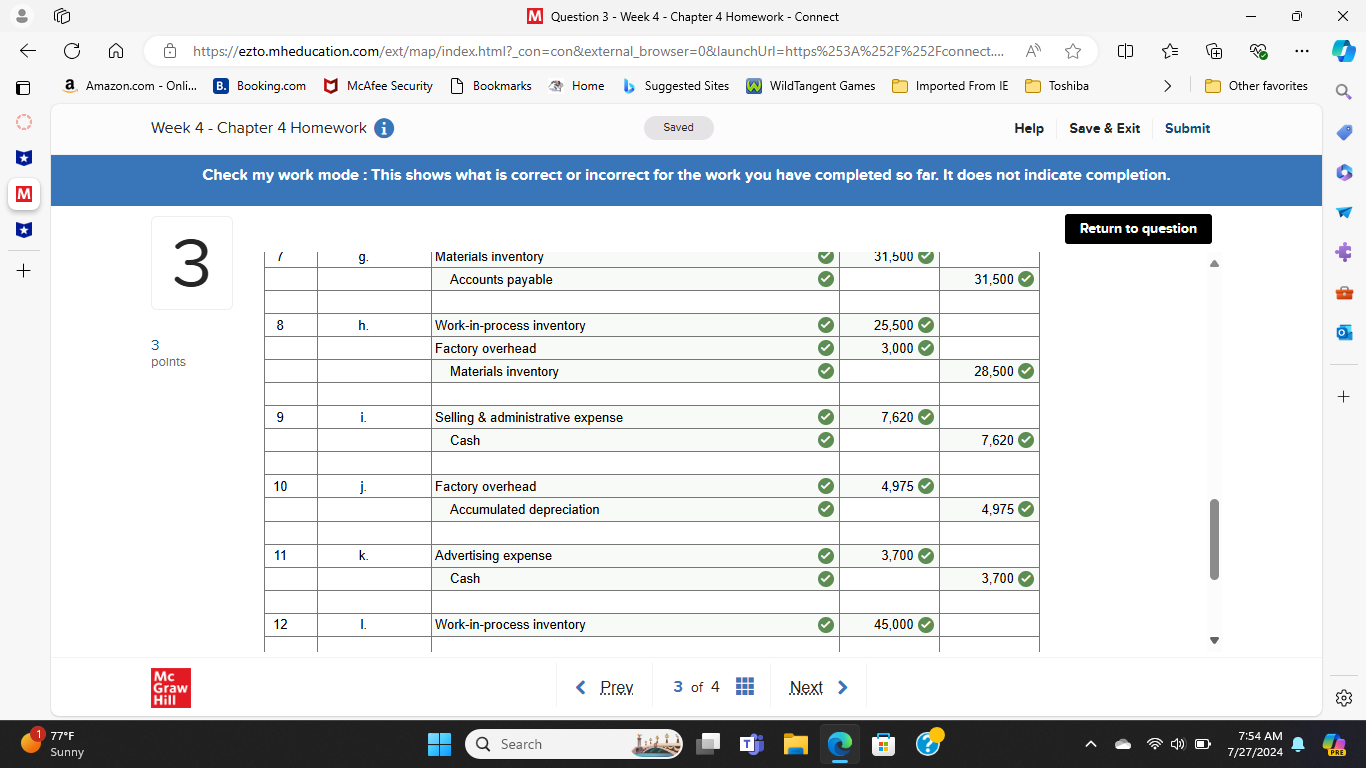
Task: Click the McGraw Hill logo
Action: click(x=170, y=687)
